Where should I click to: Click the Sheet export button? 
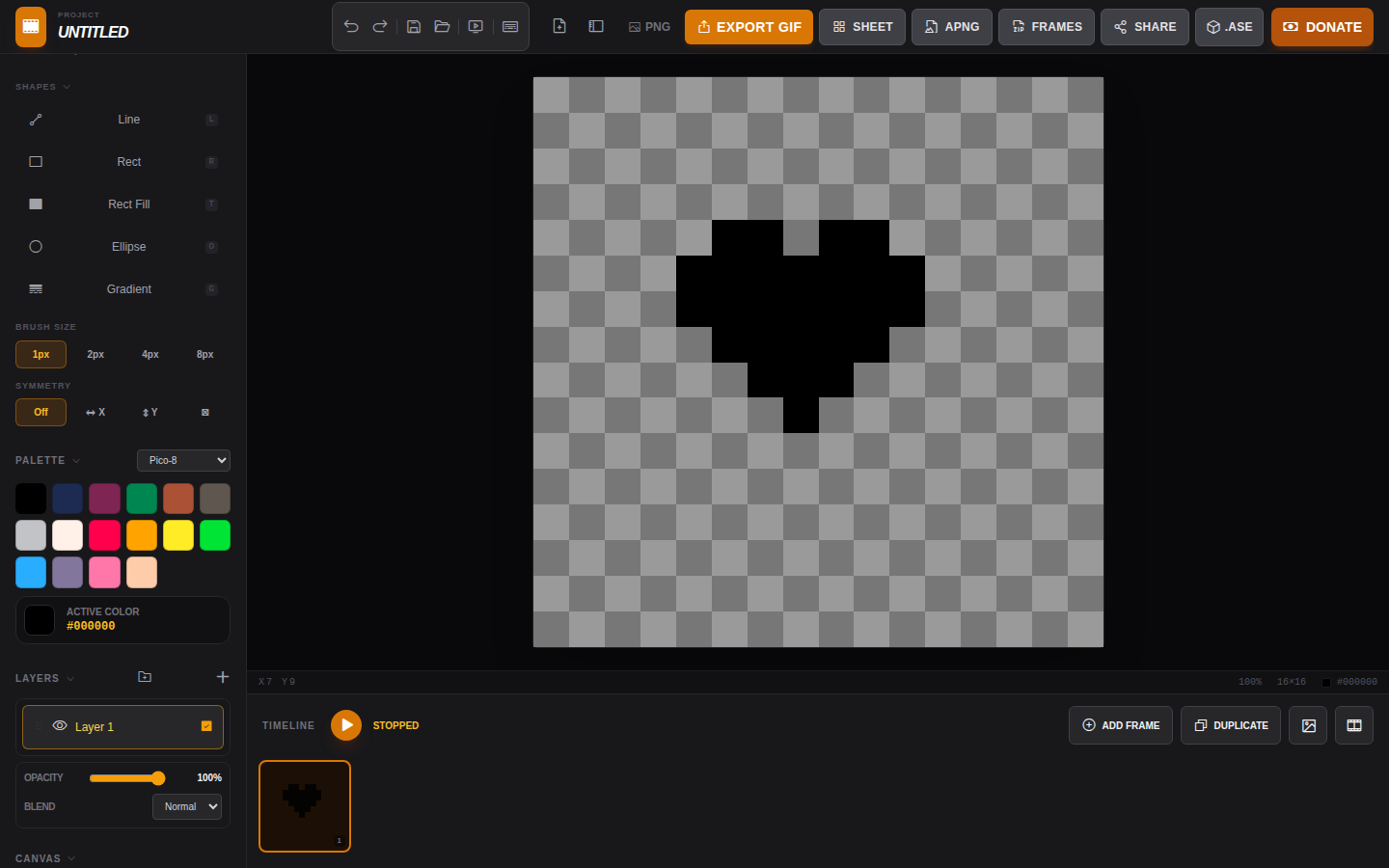click(862, 27)
